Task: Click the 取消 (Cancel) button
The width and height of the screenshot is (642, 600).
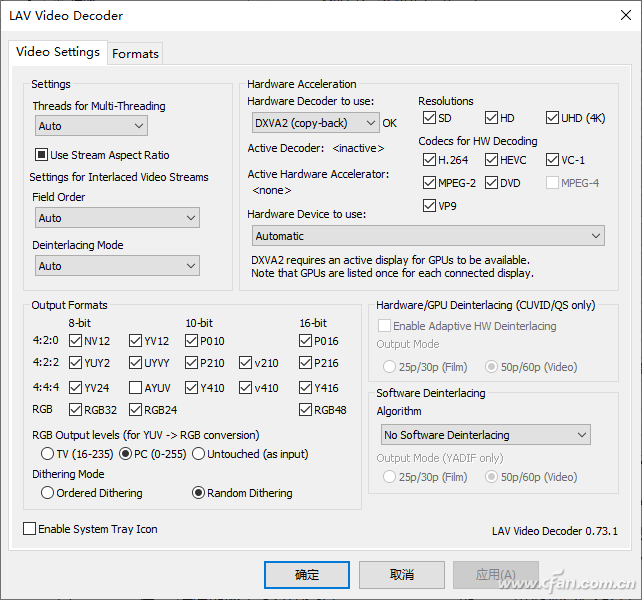Action: coord(402,575)
